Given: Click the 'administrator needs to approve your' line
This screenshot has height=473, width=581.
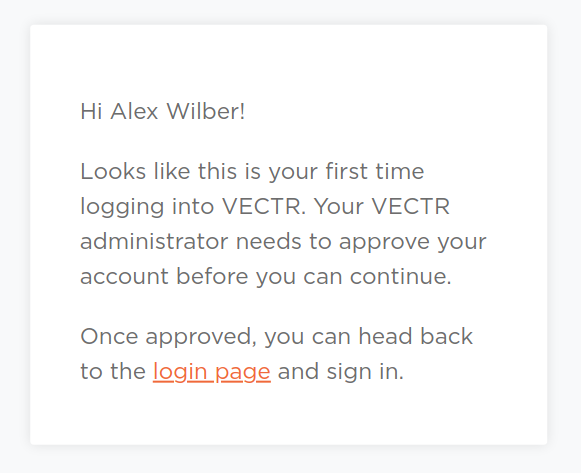Looking at the screenshot, I should click(x=283, y=242).
